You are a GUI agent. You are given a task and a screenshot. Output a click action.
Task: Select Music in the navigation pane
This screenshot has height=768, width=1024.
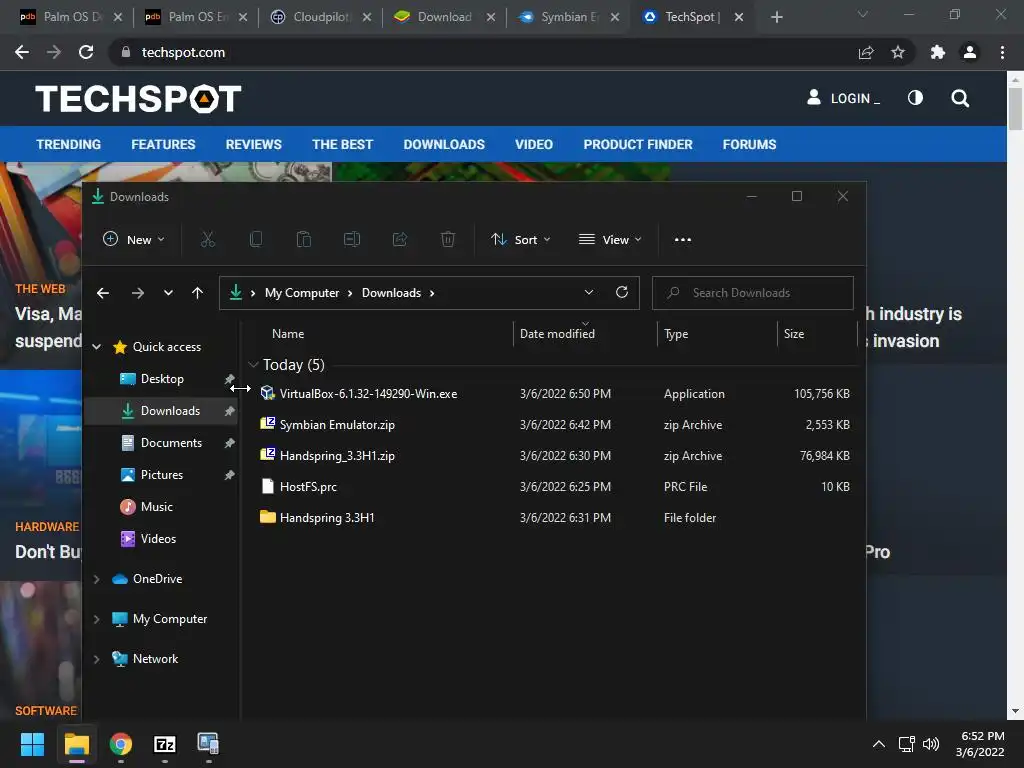(x=157, y=507)
